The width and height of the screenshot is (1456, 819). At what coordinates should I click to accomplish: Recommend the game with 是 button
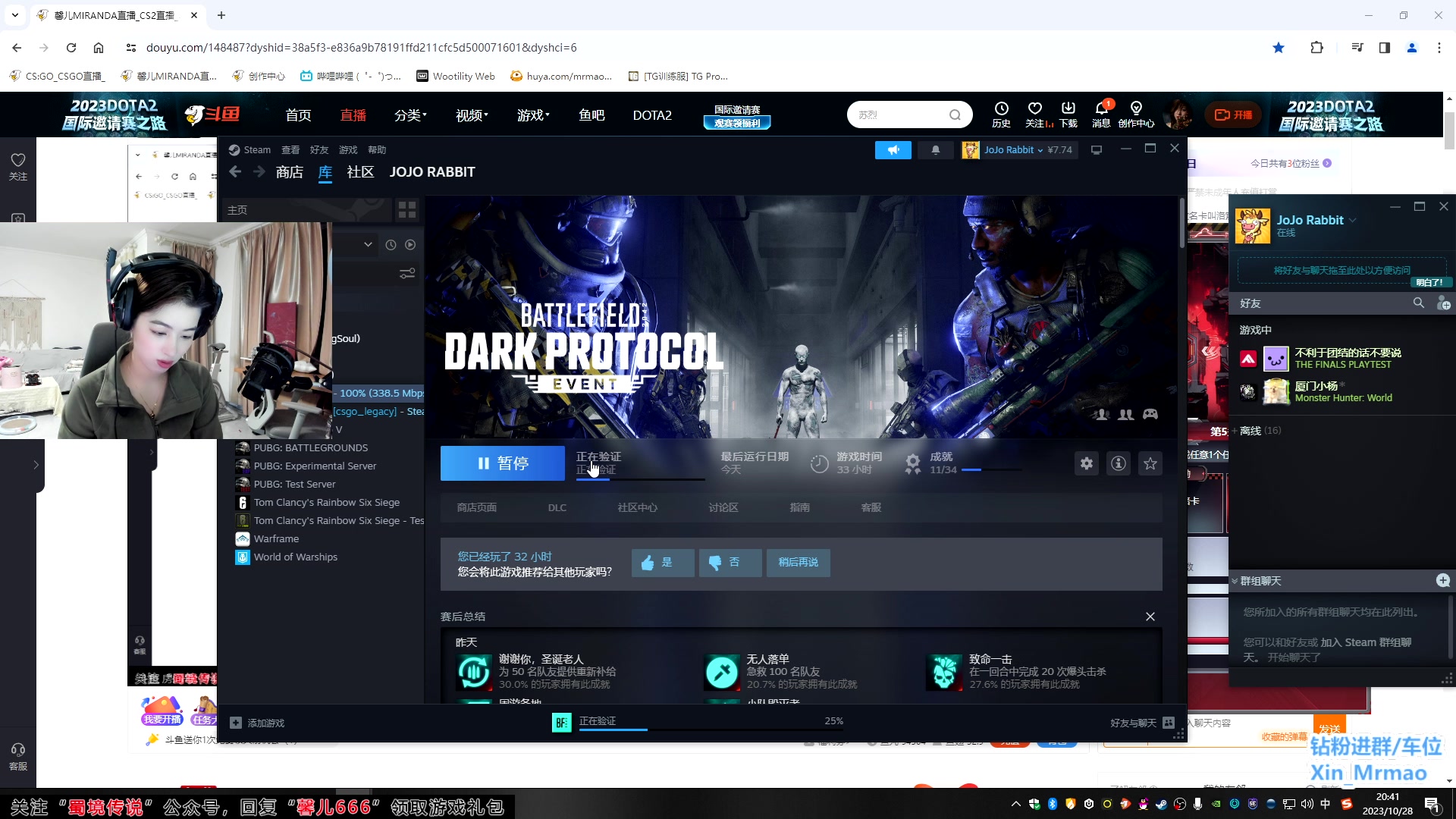[662, 563]
